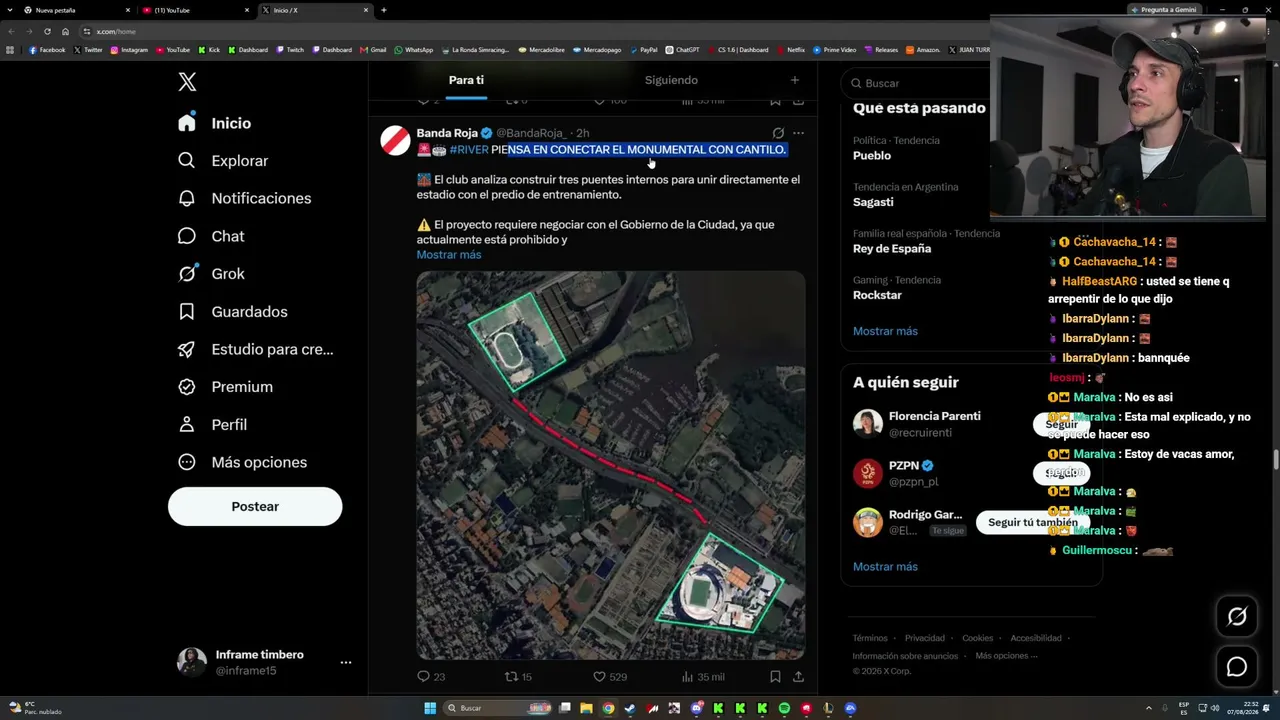Click the Grok explain icon on Banda Roja post

click(778, 133)
